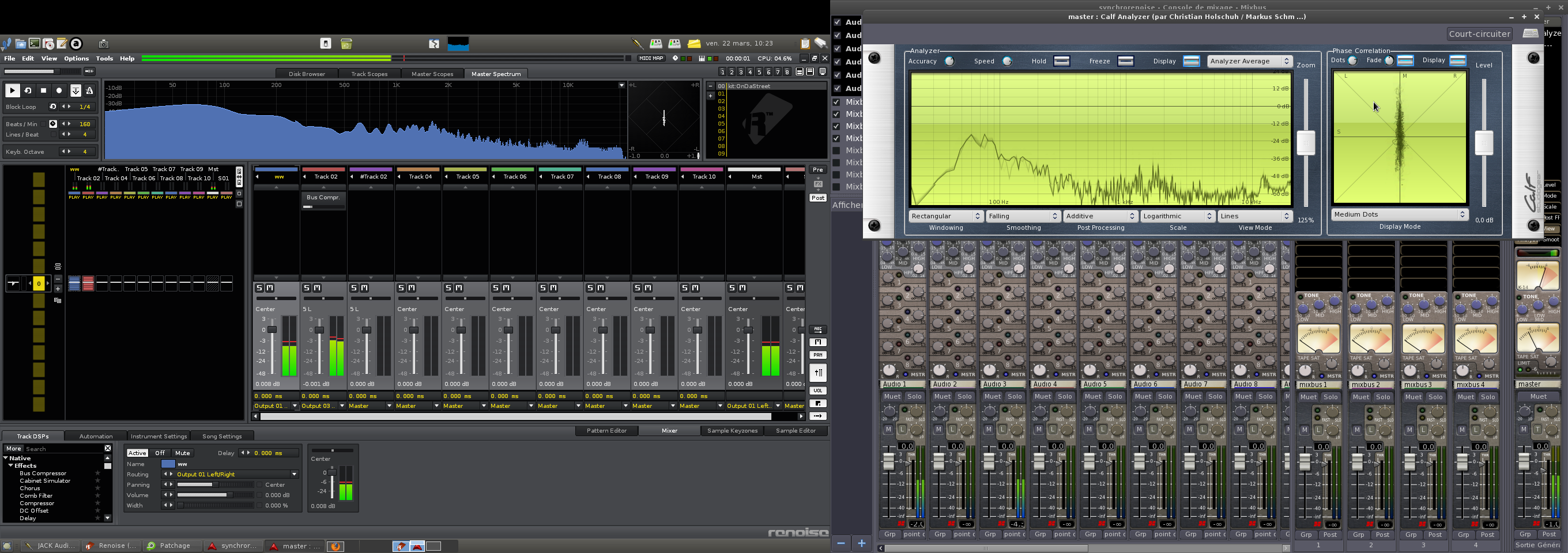This screenshot has width=1568, height=553.
Task: Click the Court-circuiter bypass button
Action: [x=1479, y=34]
